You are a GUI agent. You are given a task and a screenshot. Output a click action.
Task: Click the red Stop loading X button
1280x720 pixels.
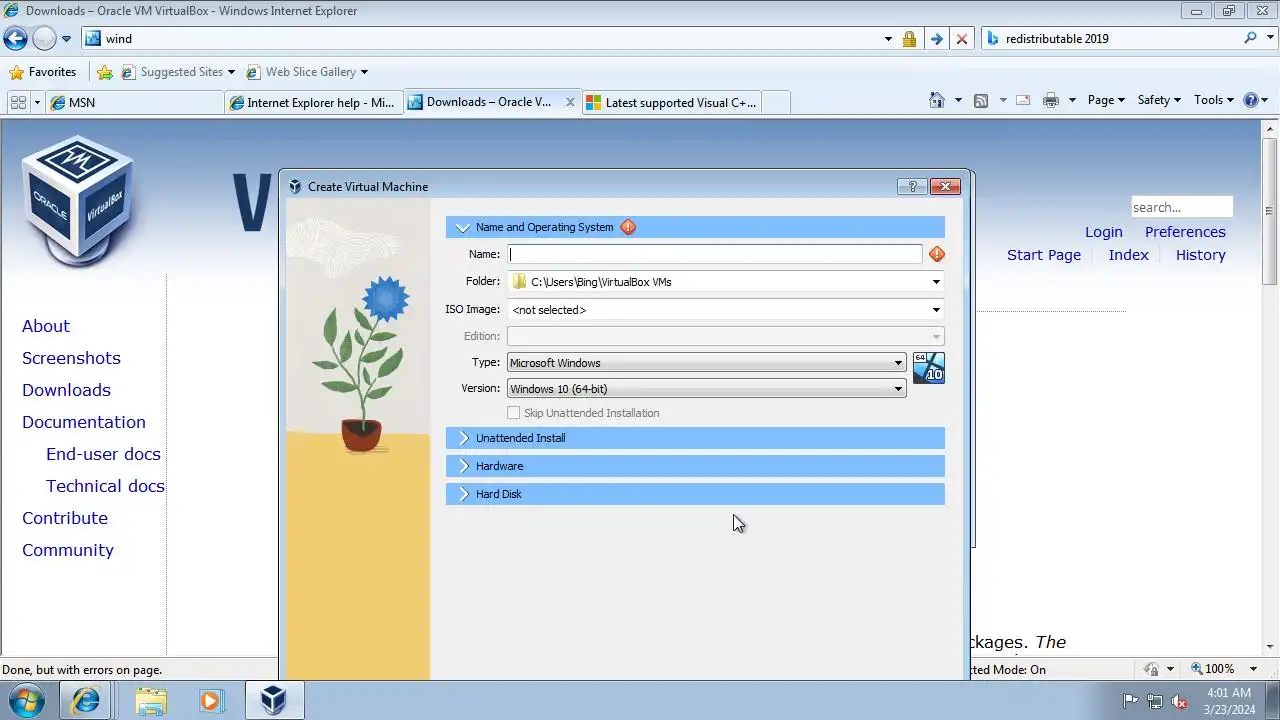[x=962, y=39]
